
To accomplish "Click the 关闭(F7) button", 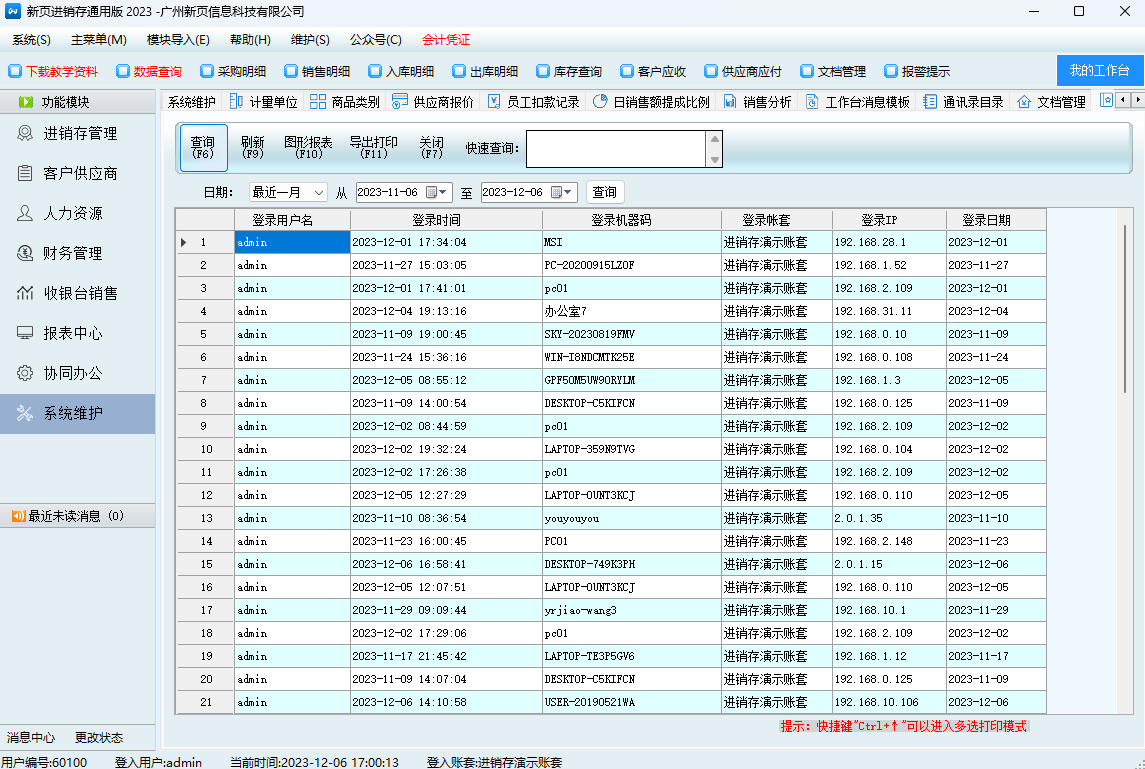I will click(432, 148).
